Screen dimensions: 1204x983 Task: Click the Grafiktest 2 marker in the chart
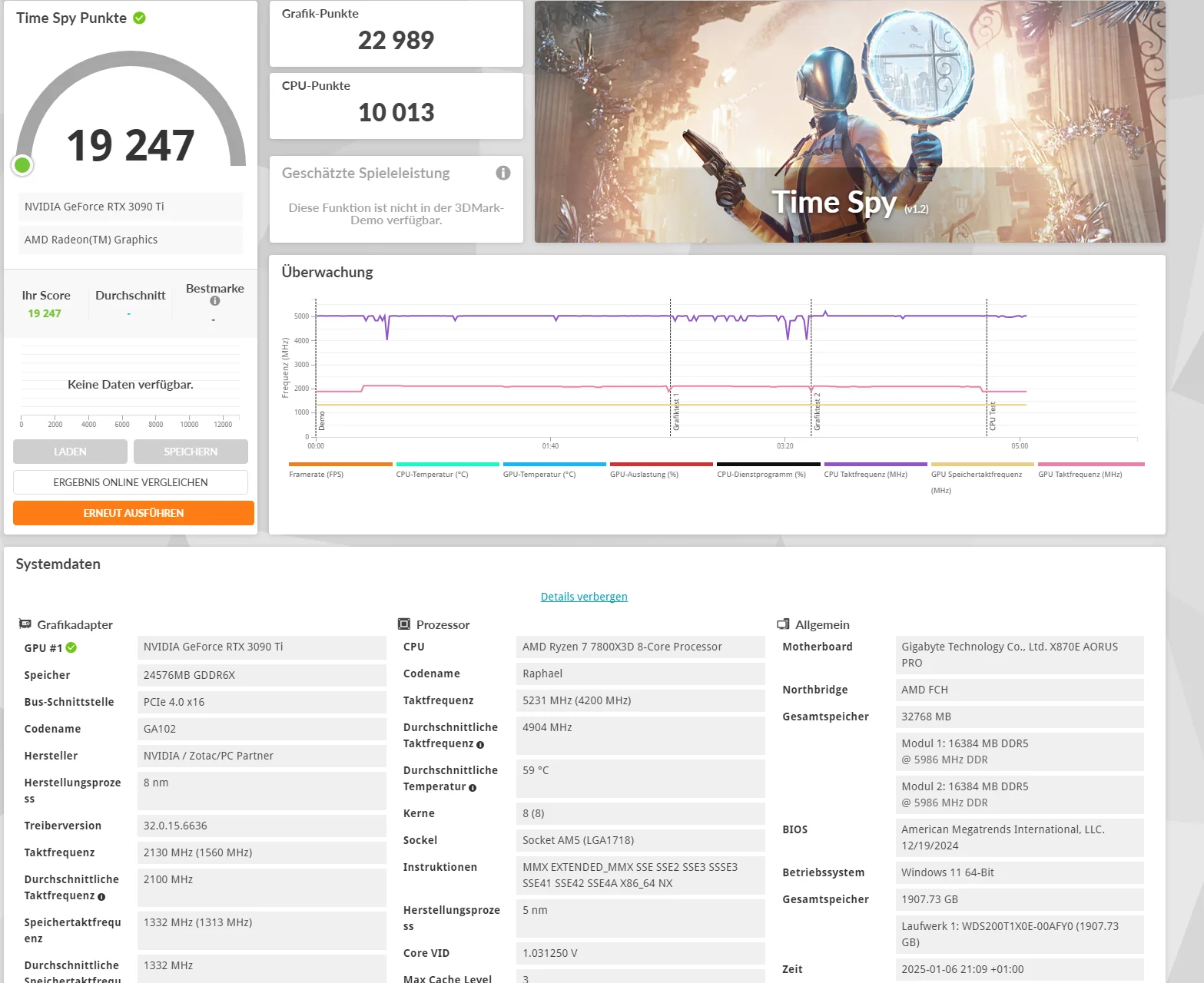coord(818,412)
